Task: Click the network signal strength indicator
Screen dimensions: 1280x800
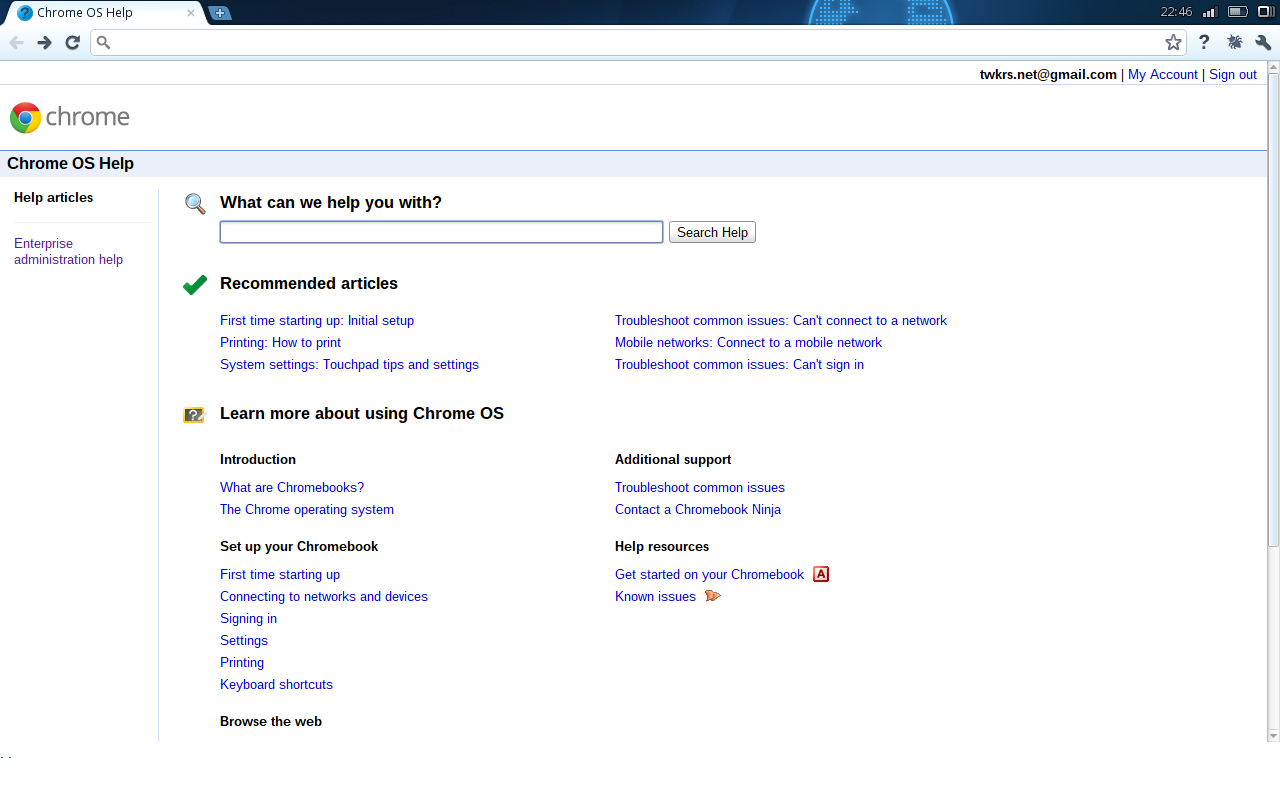Action: point(1209,12)
